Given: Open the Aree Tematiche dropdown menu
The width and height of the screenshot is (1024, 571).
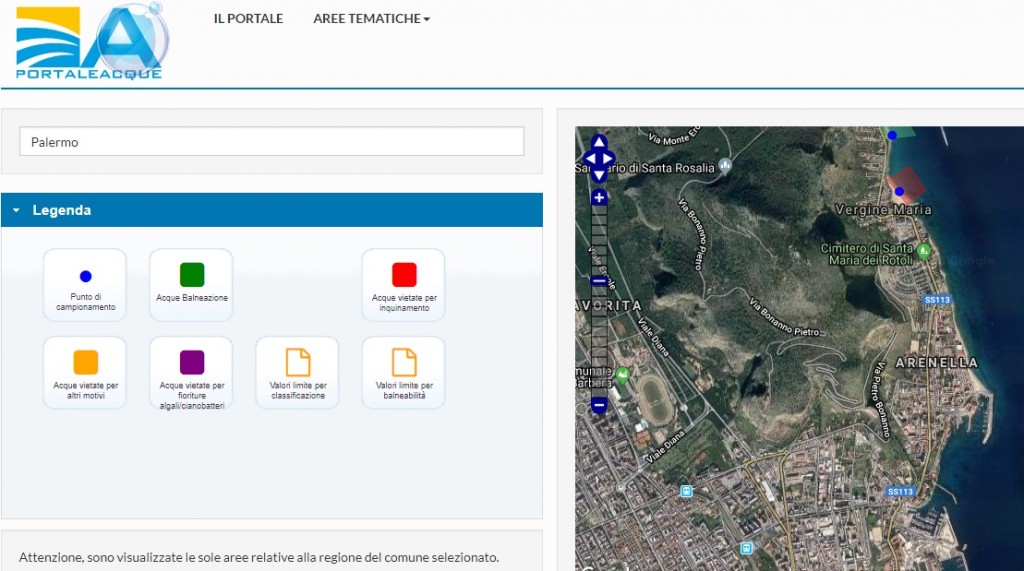Looking at the screenshot, I should 371,19.
